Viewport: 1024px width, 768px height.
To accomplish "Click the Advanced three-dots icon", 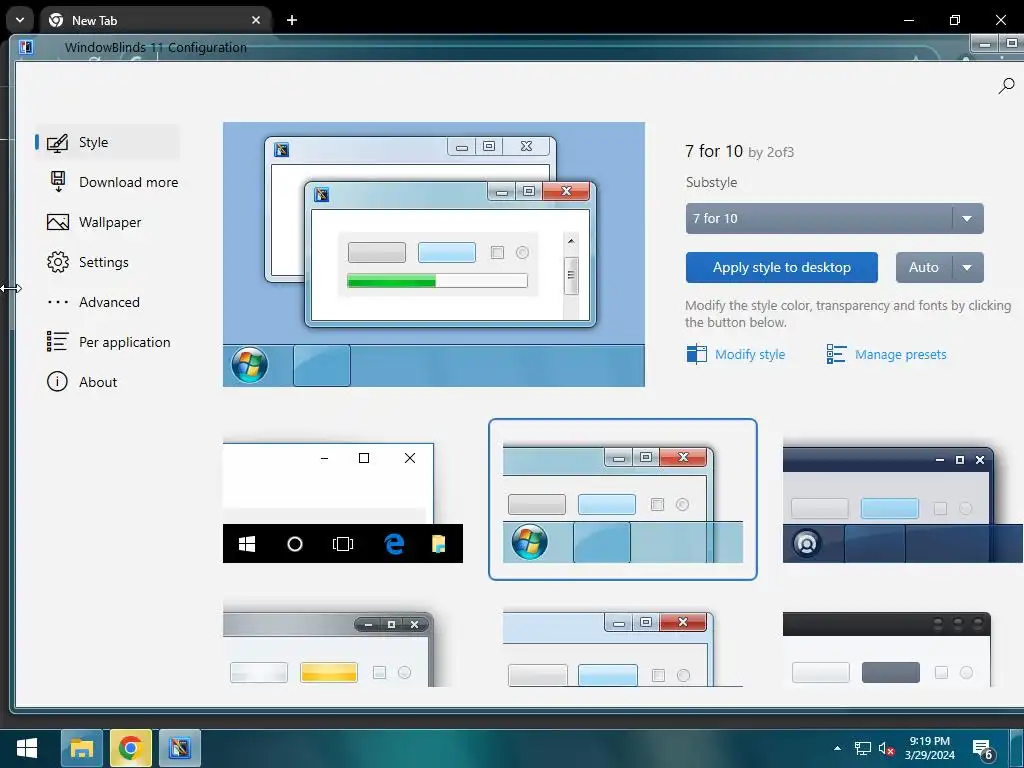I will point(57,302).
